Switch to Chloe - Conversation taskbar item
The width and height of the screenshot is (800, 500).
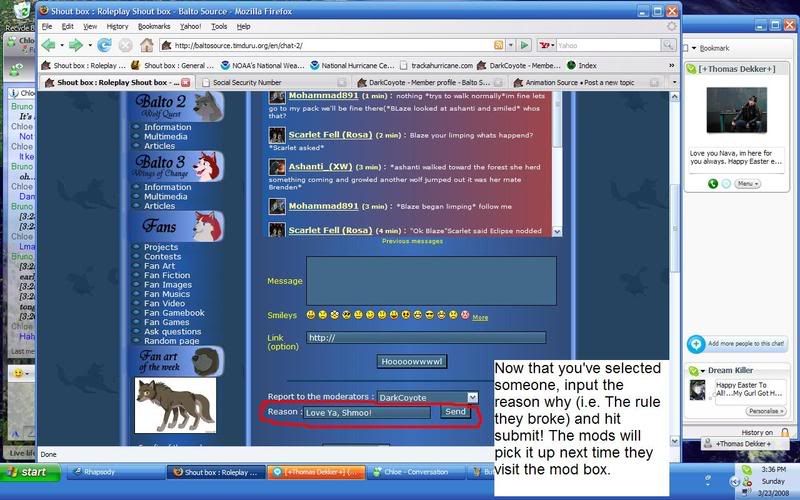tap(416, 472)
